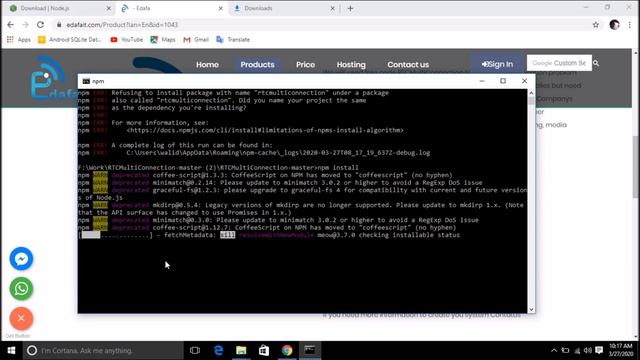
Task: Open the network icon in tray
Action: tap(577, 350)
